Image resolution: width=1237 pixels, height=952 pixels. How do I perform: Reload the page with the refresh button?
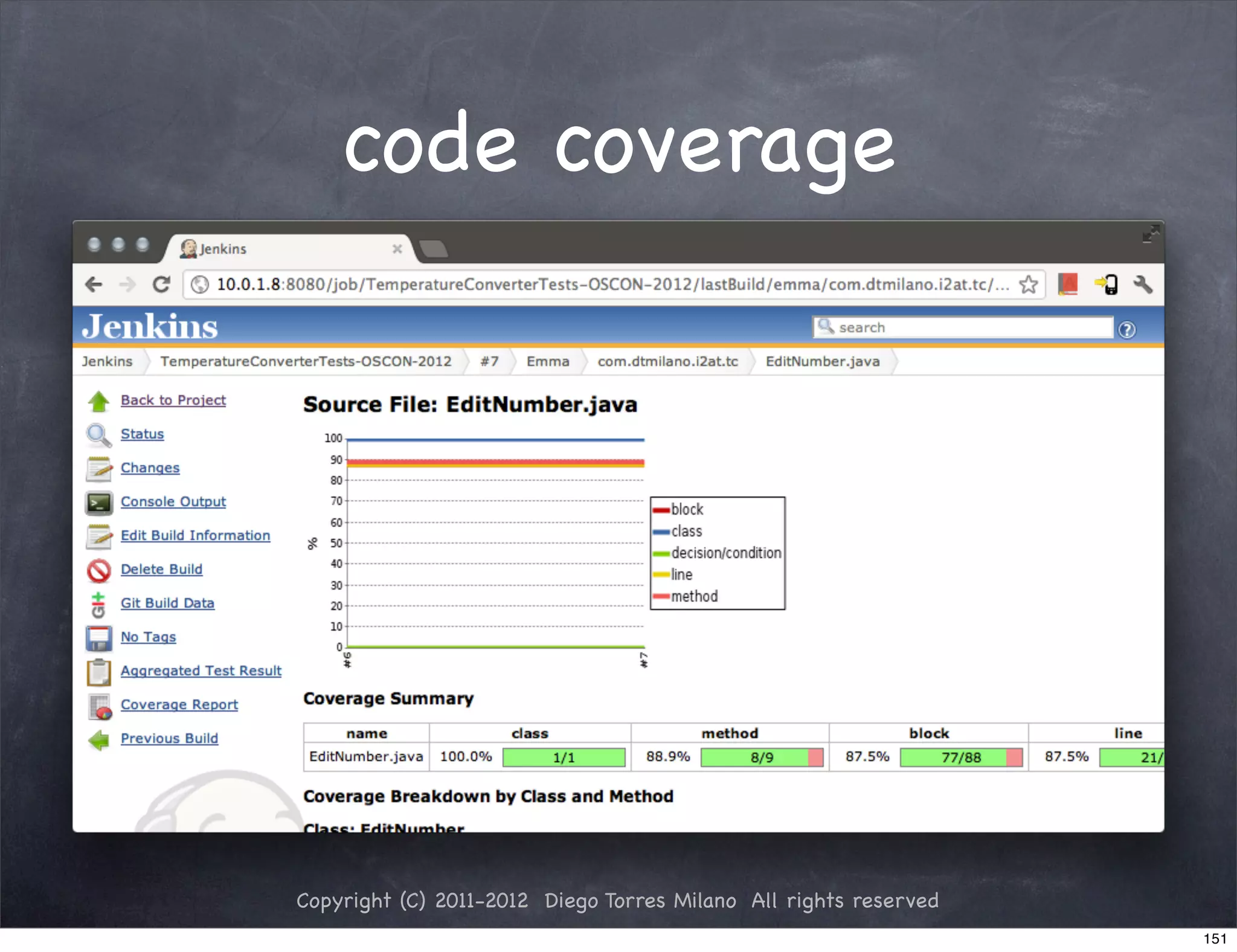161,285
